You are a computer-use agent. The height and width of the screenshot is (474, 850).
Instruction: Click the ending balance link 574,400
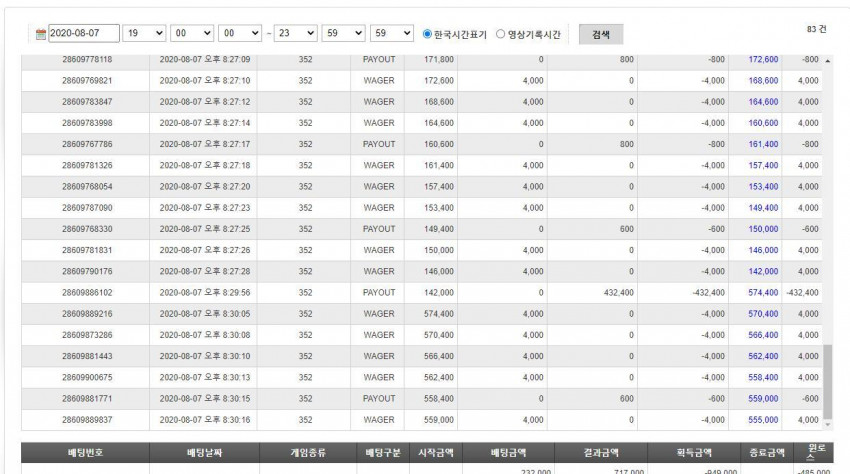tap(763, 292)
